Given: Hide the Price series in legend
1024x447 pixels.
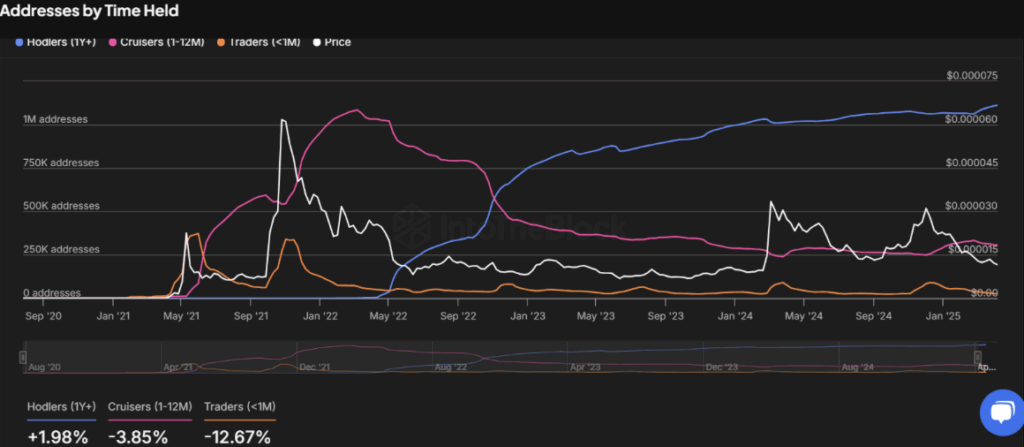Looking at the screenshot, I should coord(332,42).
